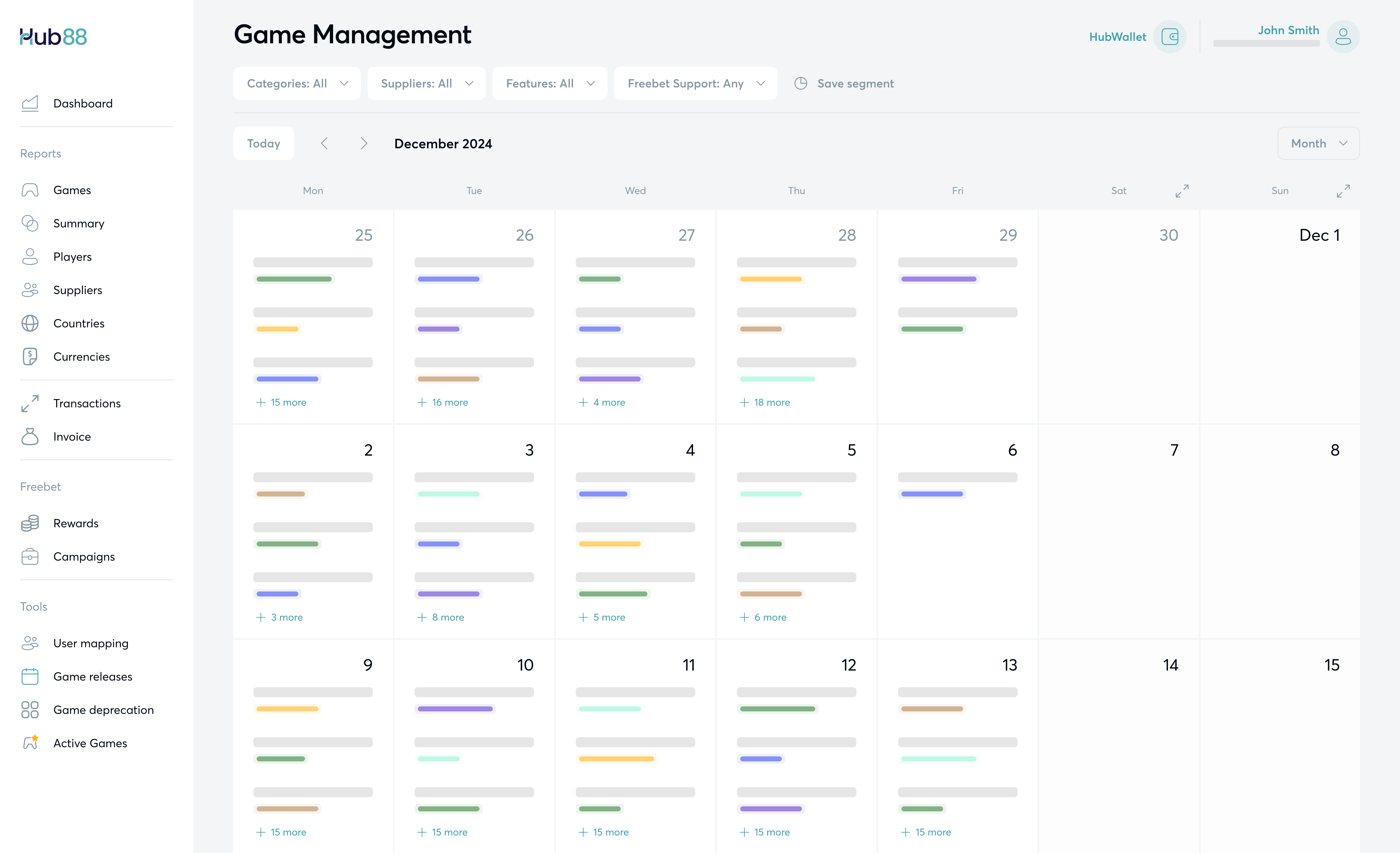1400x853 pixels.
Task: Click the Hub88 logo
Action: click(53, 37)
